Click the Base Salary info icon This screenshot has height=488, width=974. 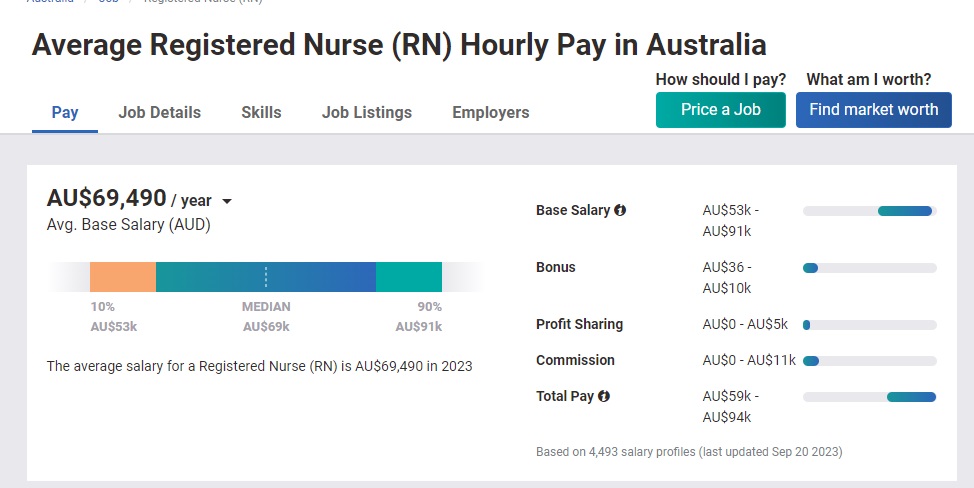coord(620,210)
